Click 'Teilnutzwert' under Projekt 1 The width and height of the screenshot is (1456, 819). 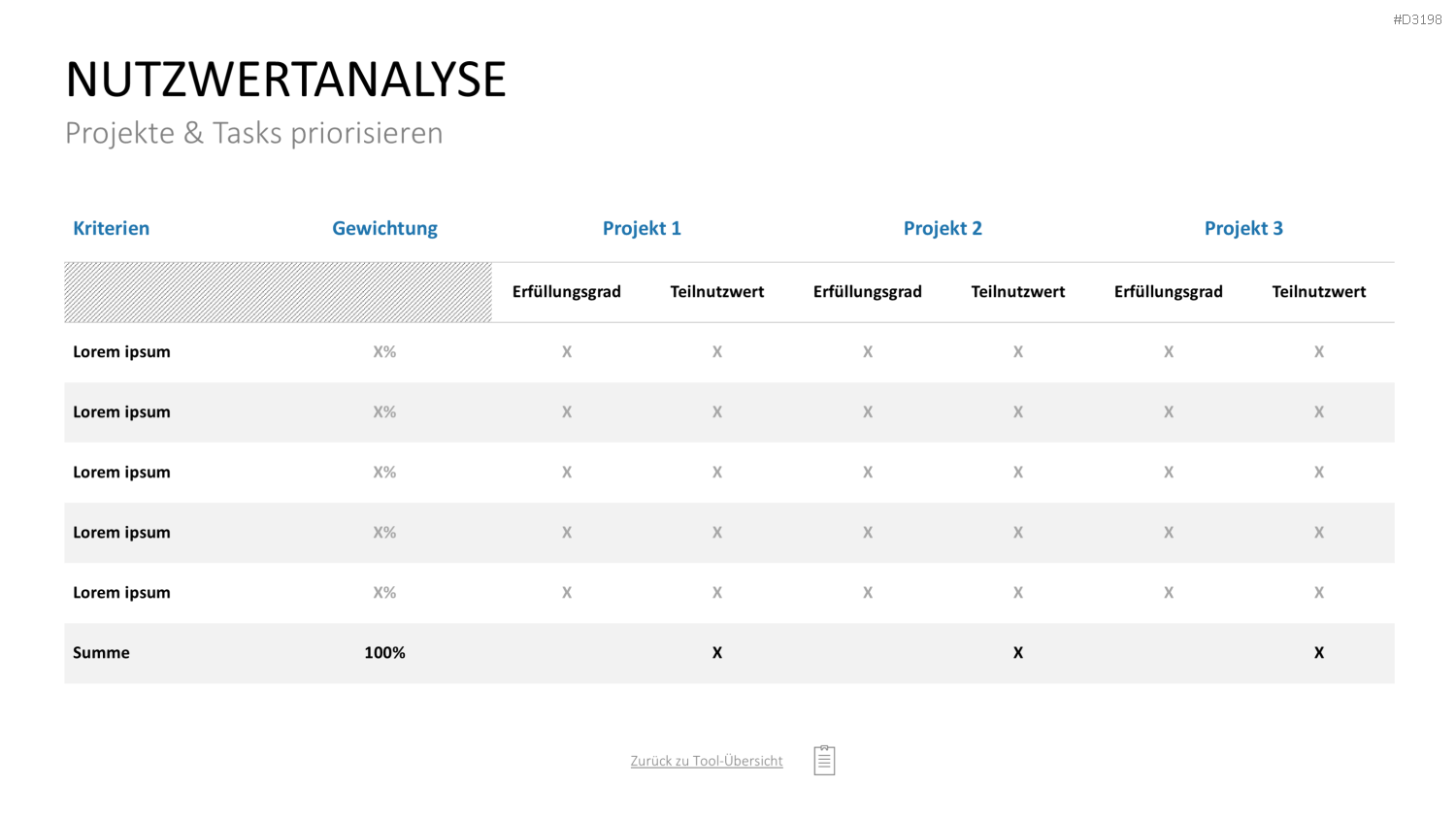[717, 292]
